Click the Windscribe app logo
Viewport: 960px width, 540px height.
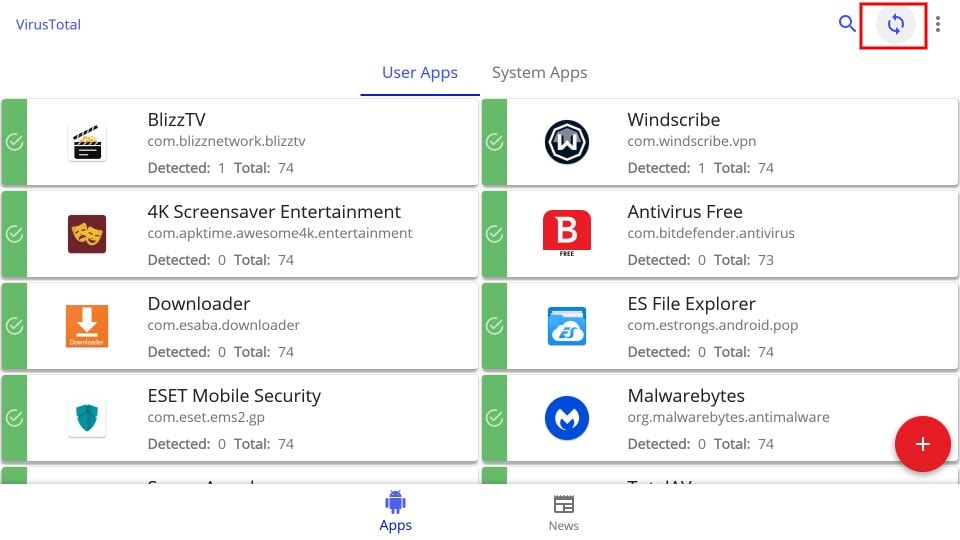click(x=566, y=142)
